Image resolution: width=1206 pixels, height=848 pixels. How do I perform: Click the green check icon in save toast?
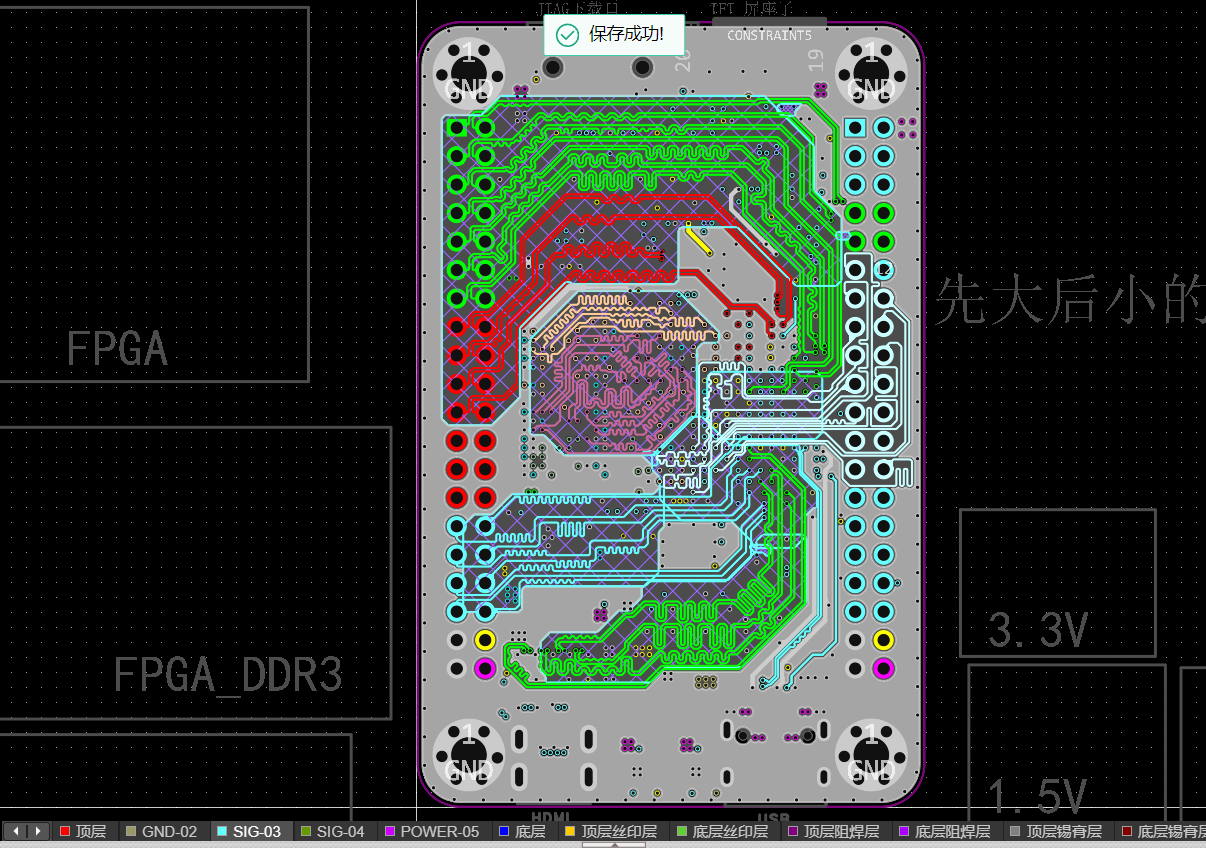pos(567,35)
